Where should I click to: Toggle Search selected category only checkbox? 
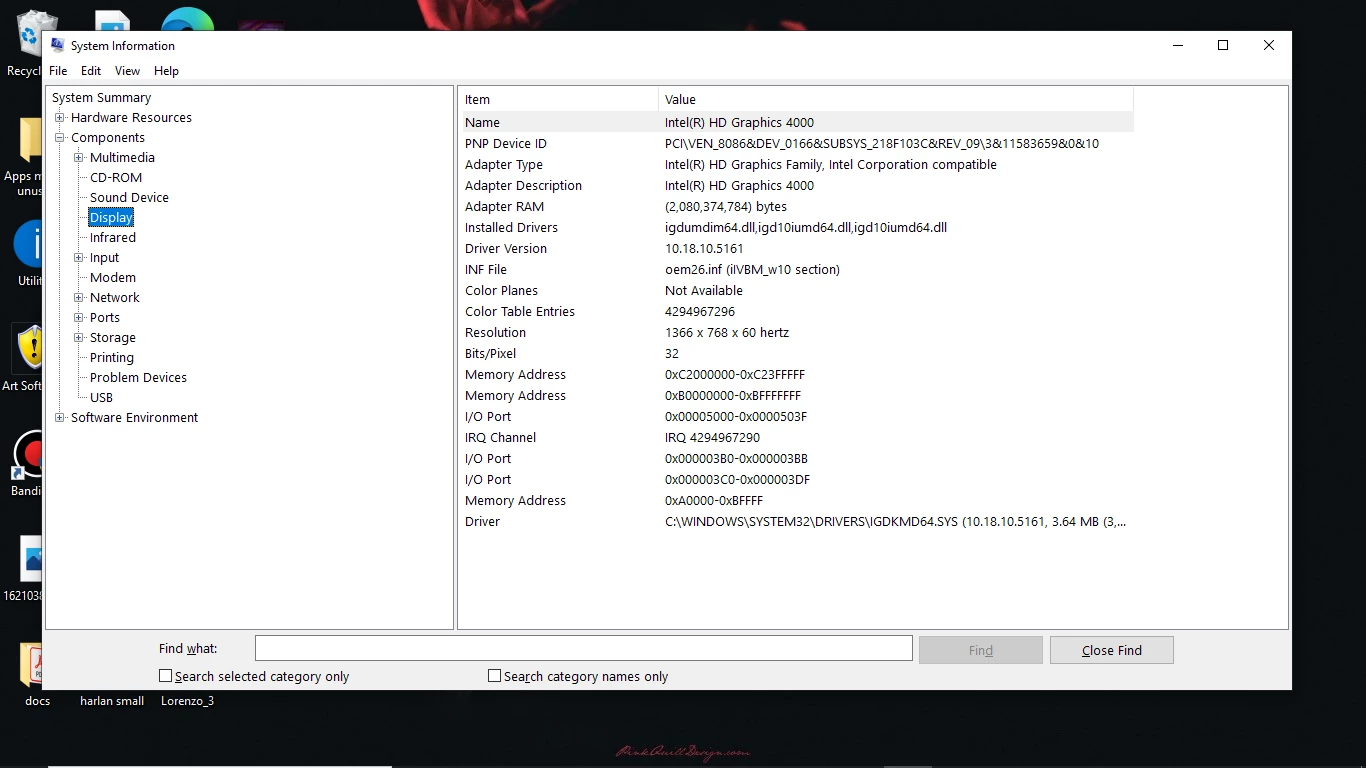(x=166, y=676)
